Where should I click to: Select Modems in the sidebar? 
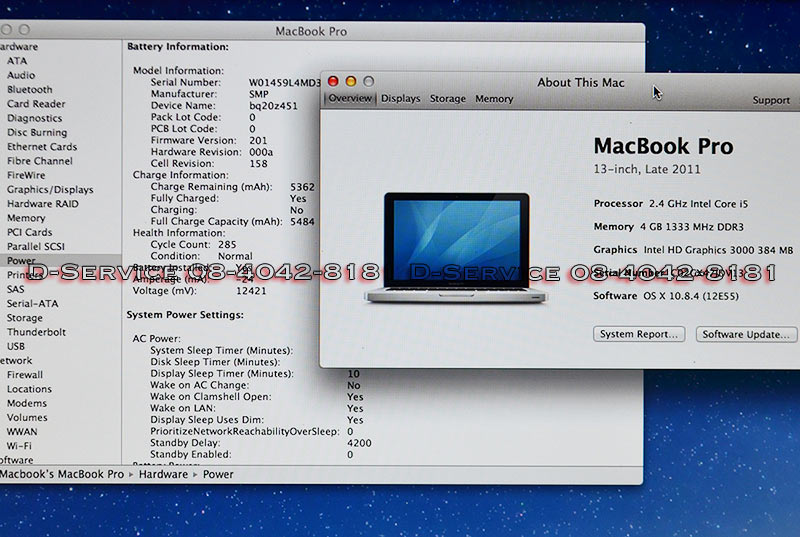click(x=27, y=403)
